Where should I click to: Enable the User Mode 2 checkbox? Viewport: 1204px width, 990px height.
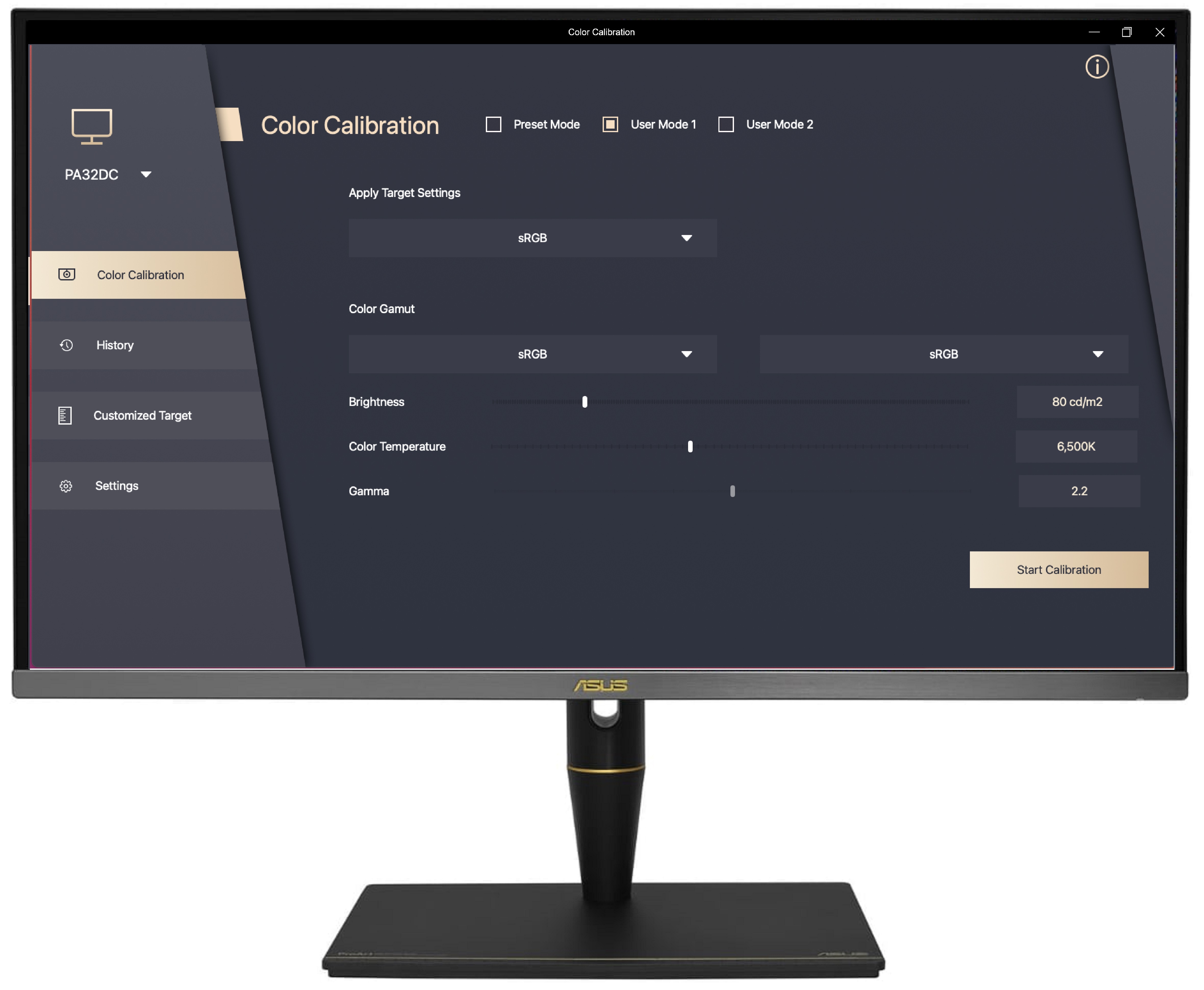[x=727, y=124]
